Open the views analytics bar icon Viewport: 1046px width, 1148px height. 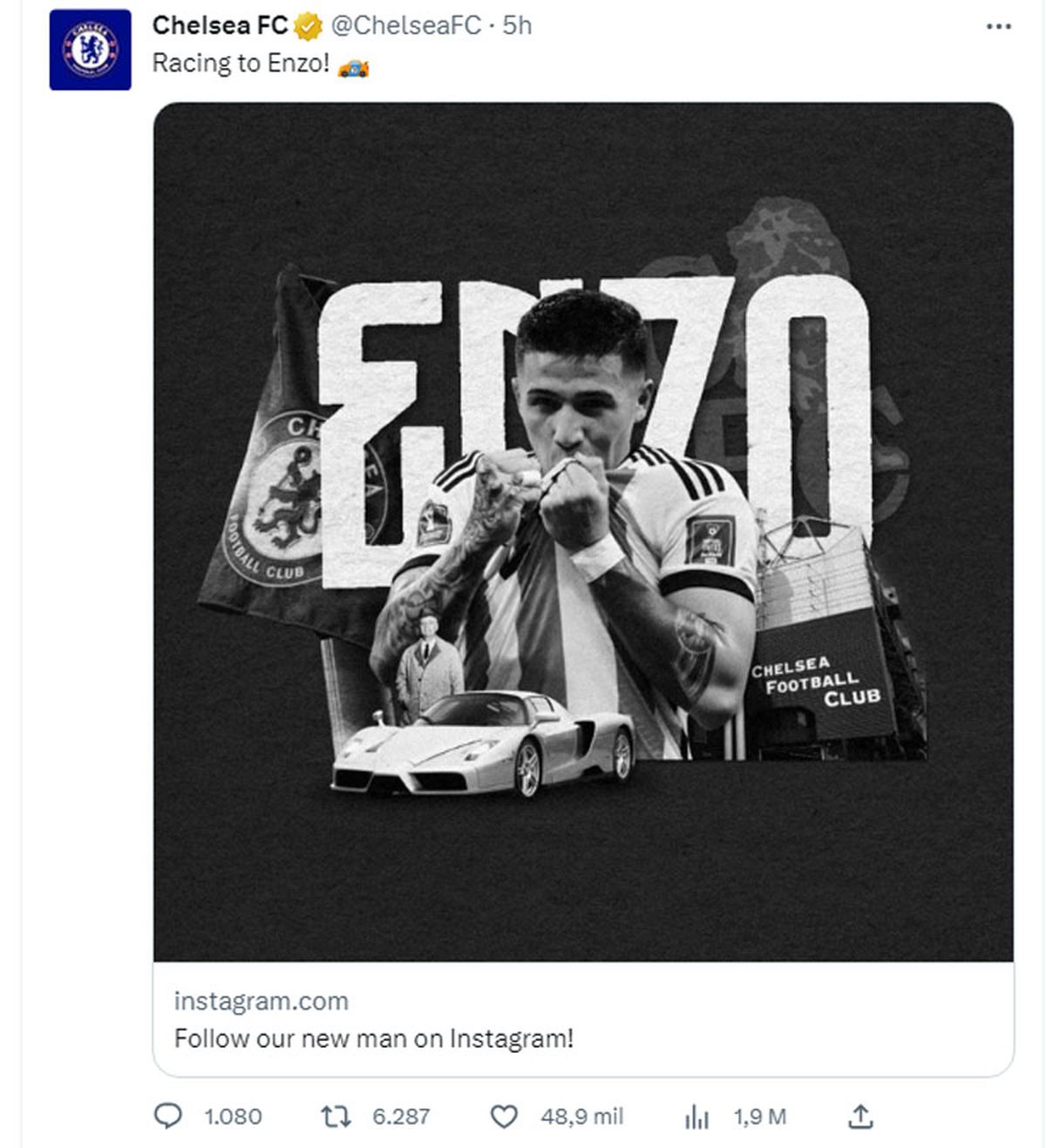coord(696,1117)
